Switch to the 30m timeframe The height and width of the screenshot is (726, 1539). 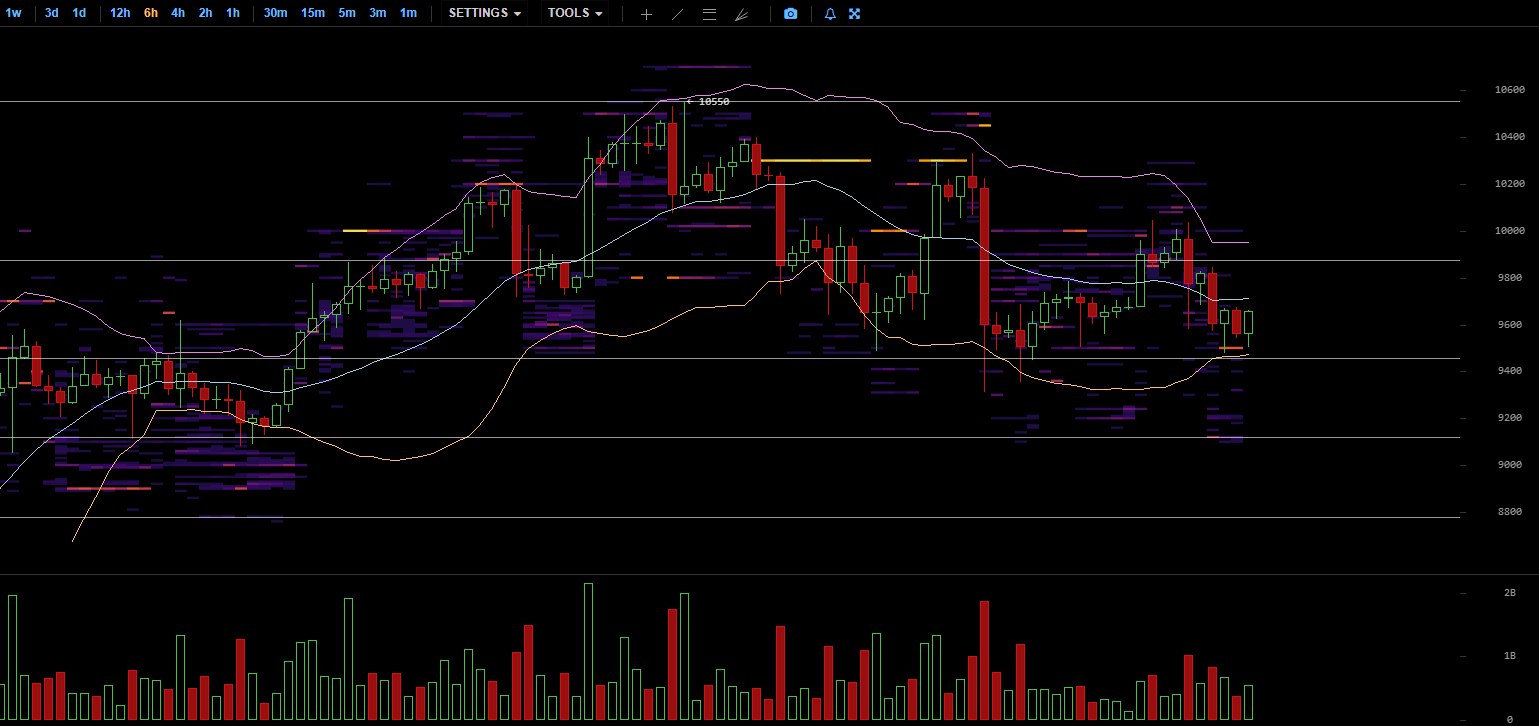point(276,14)
